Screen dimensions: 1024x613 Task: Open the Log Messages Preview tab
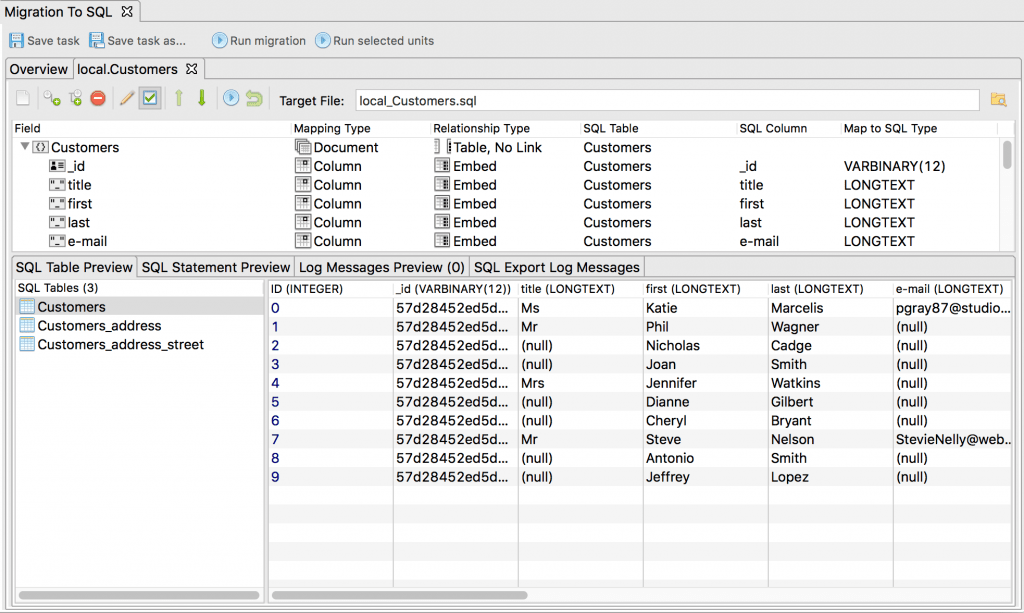[381, 267]
